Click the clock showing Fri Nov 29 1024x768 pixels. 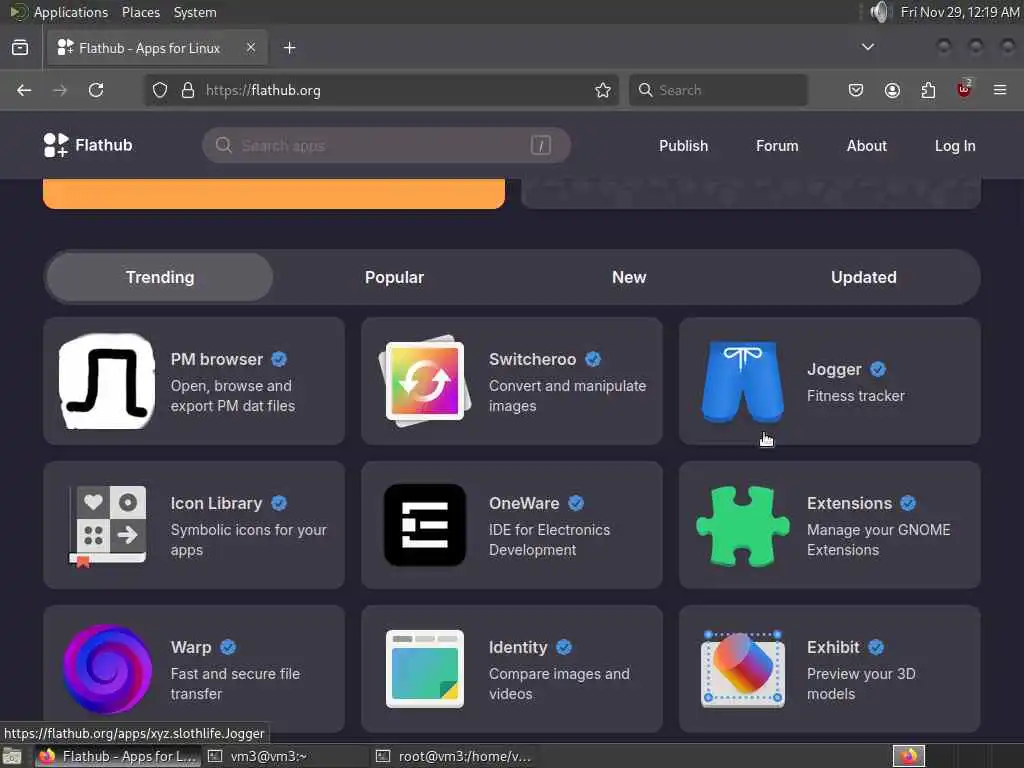(x=959, y=12)
